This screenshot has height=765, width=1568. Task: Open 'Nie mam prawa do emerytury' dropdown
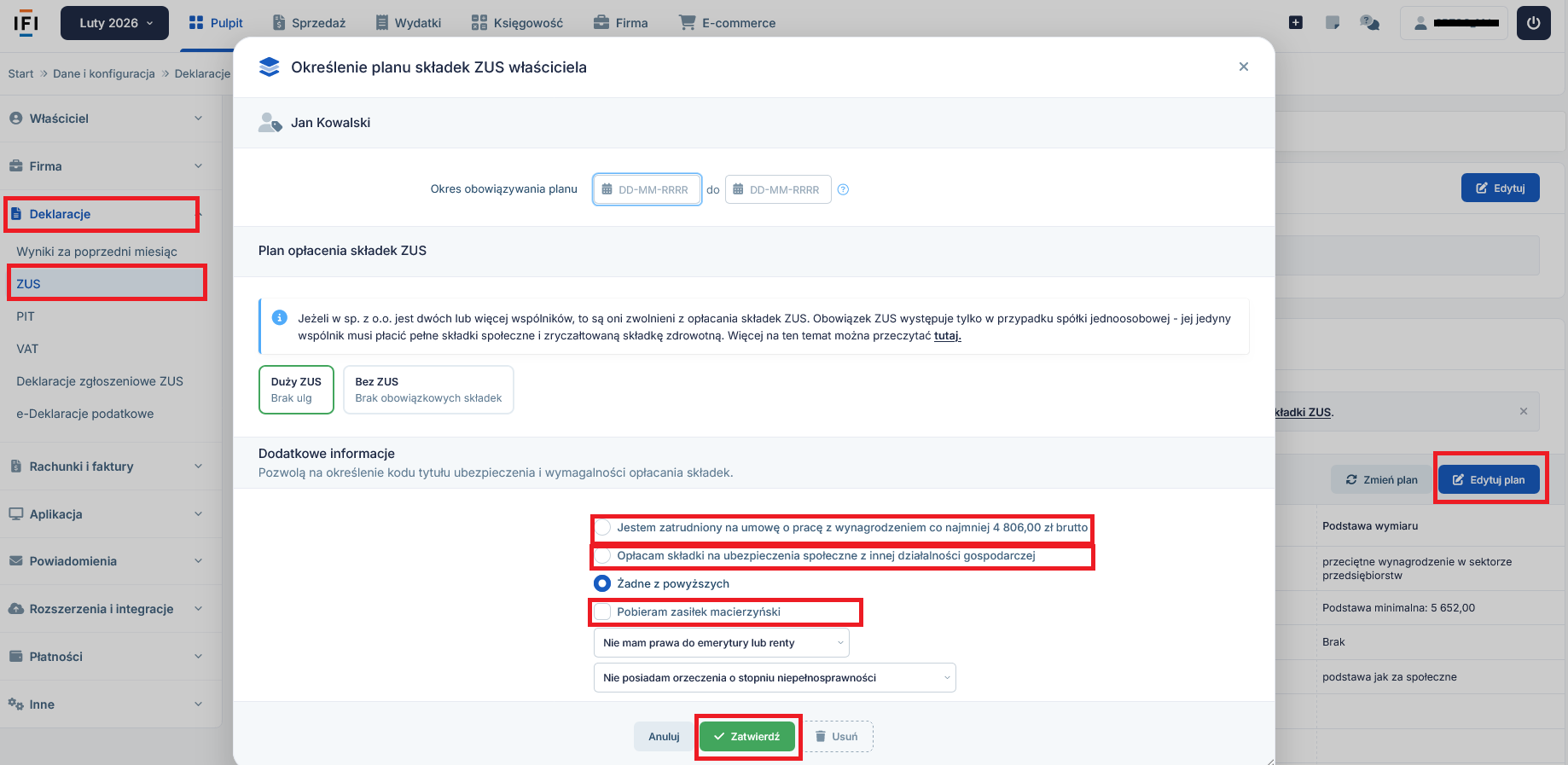[721, 643]
